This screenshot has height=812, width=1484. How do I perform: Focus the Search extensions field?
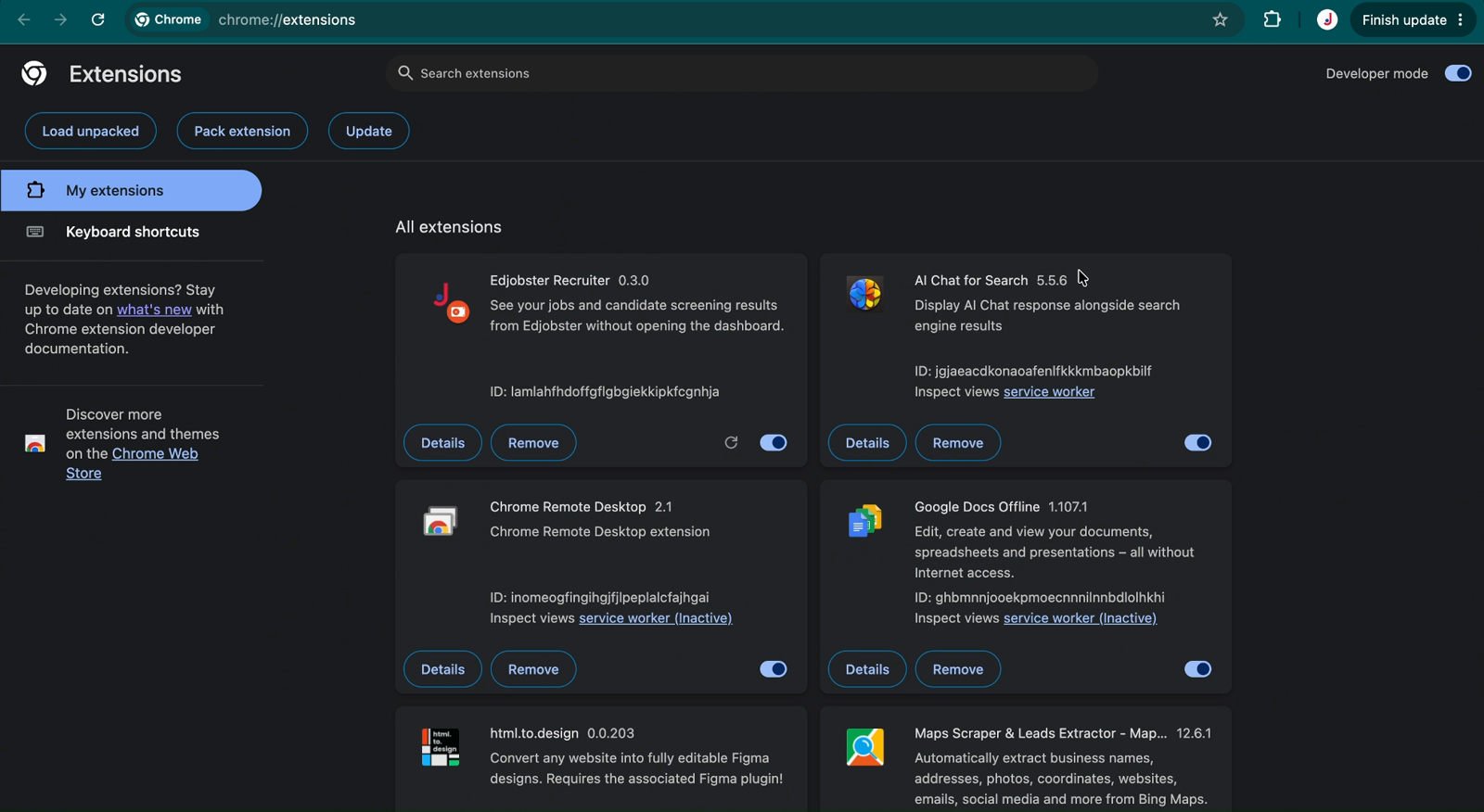pos(742,73)
